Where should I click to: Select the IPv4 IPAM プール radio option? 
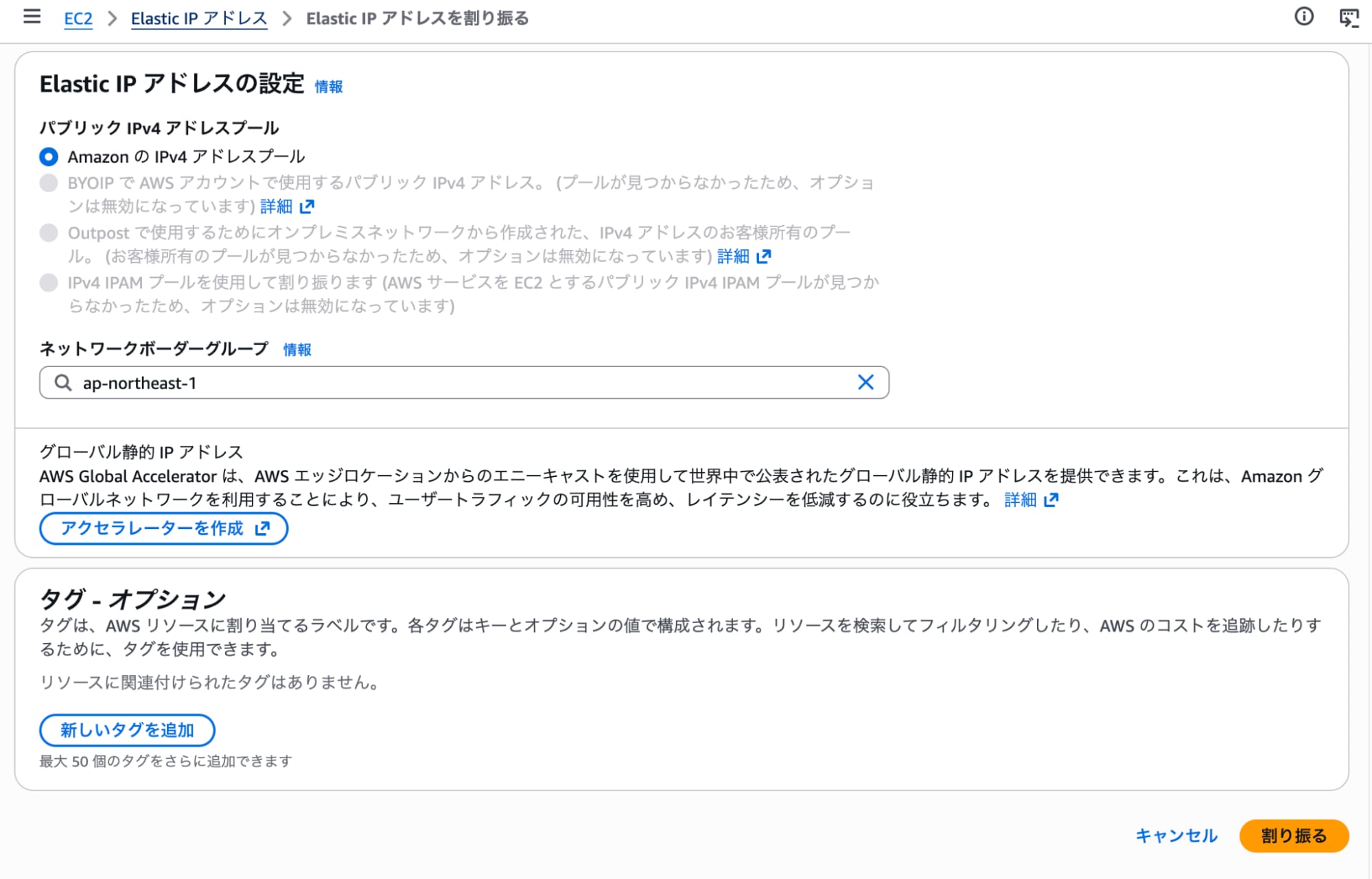coord(49,283)
